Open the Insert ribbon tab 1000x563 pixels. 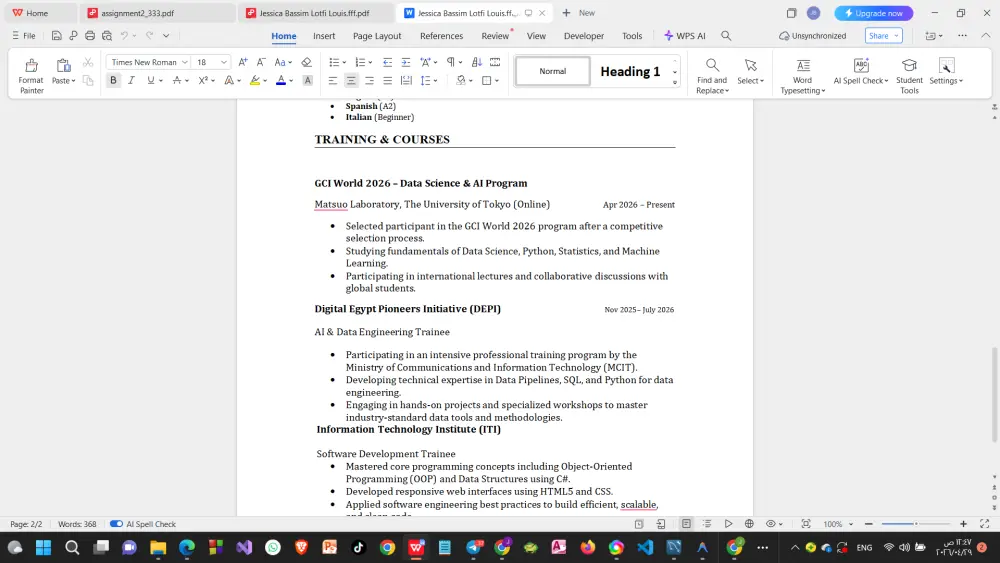[324, 36]
